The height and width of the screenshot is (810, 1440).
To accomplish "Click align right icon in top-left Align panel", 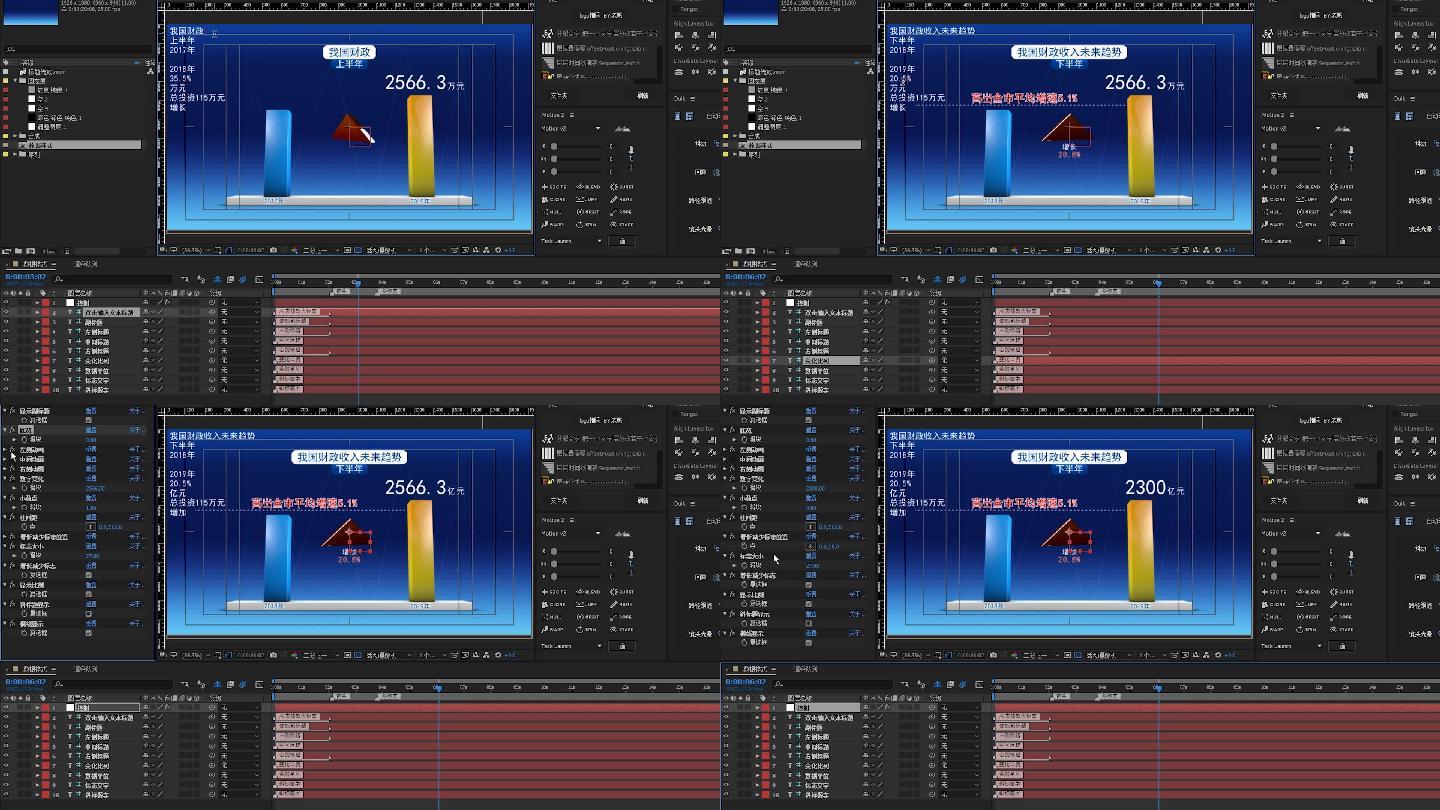I will (711, 35).
